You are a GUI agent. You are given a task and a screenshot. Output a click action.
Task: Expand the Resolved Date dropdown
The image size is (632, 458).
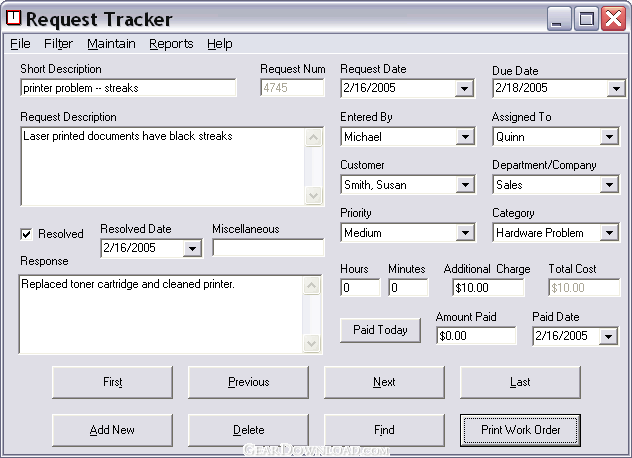(192, 248)
